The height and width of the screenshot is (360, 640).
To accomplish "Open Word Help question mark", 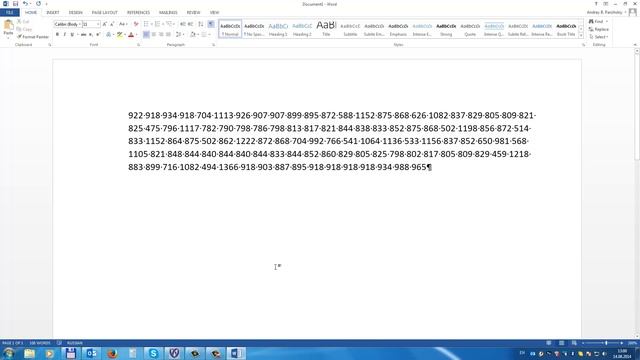I will (x=596, y=4).
